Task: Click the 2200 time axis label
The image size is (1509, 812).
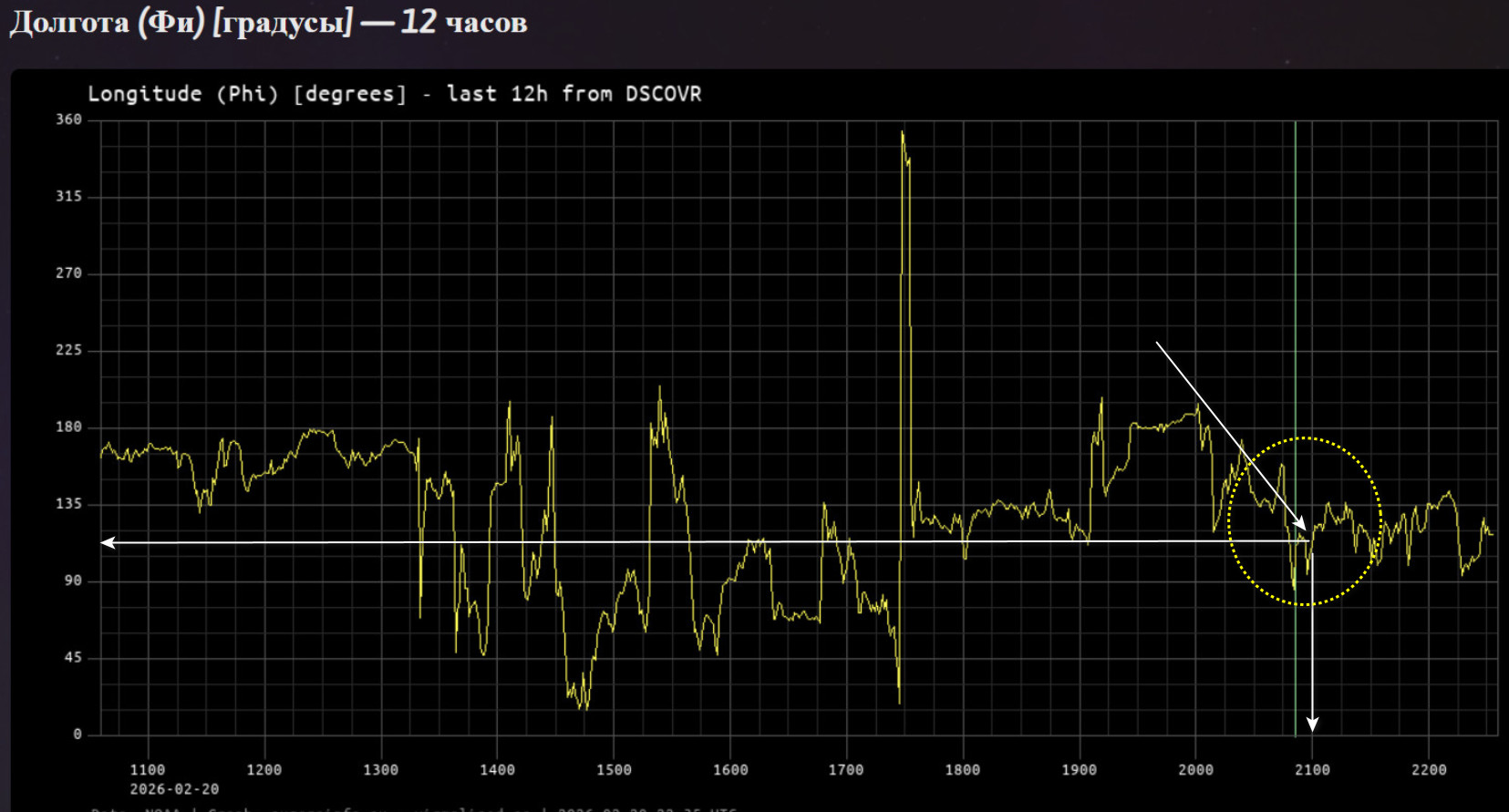Action: point(1429,770)
